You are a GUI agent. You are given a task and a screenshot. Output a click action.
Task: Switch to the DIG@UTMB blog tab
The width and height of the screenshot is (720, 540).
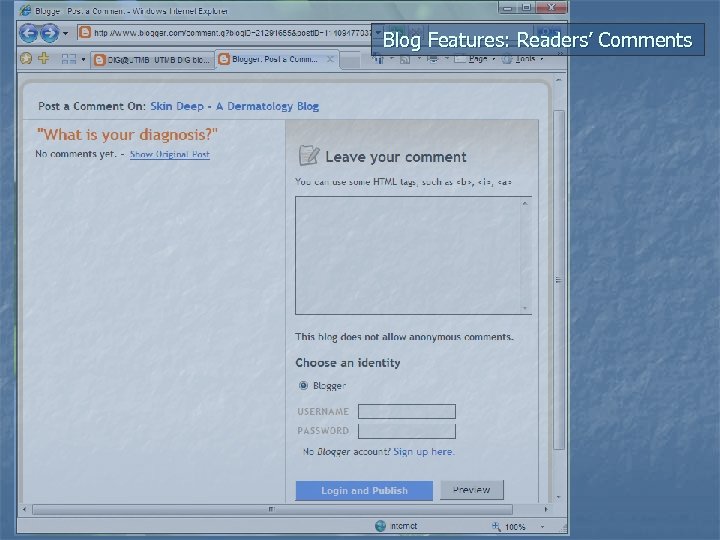(152, 60)
